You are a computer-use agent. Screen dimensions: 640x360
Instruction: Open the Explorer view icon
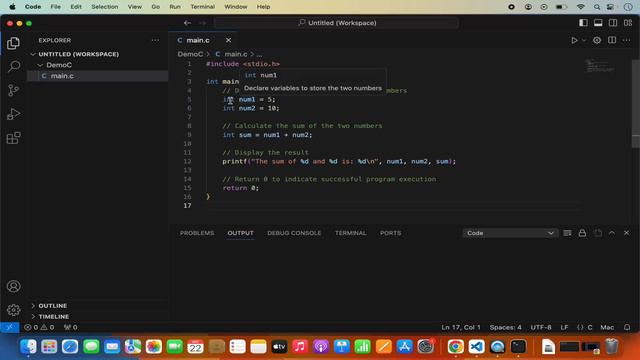[13, 43]
